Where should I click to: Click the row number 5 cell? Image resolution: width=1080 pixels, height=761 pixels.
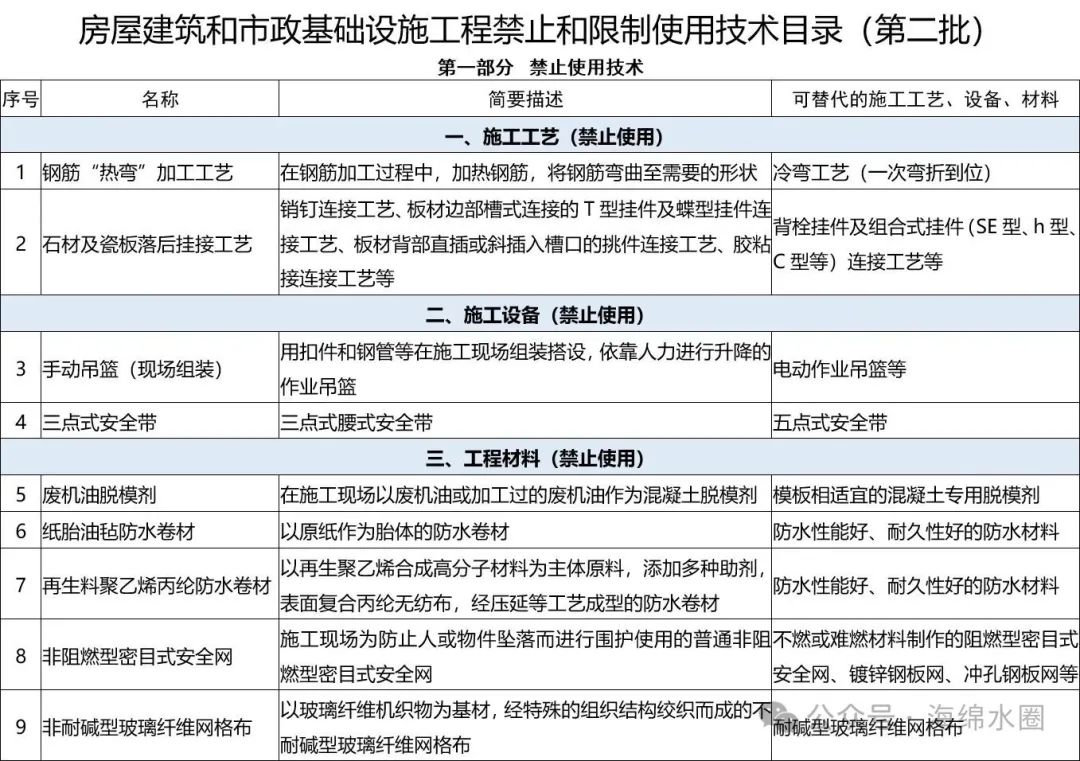(x=21, y=494)
